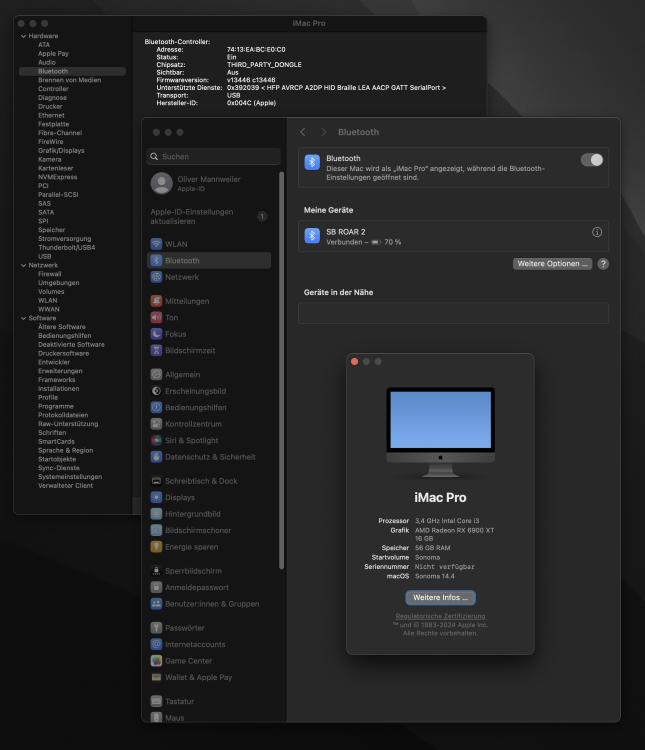Go forward with the right chevron
The width and height of the screenshot is (645, 750).
click(323, 132)
